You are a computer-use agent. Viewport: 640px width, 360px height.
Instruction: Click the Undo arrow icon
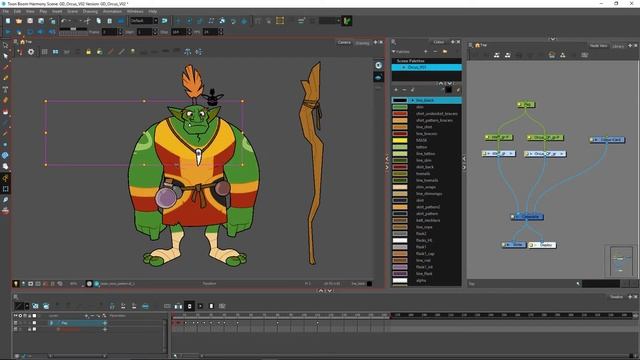pyautogui.click(x=64, y=21)
